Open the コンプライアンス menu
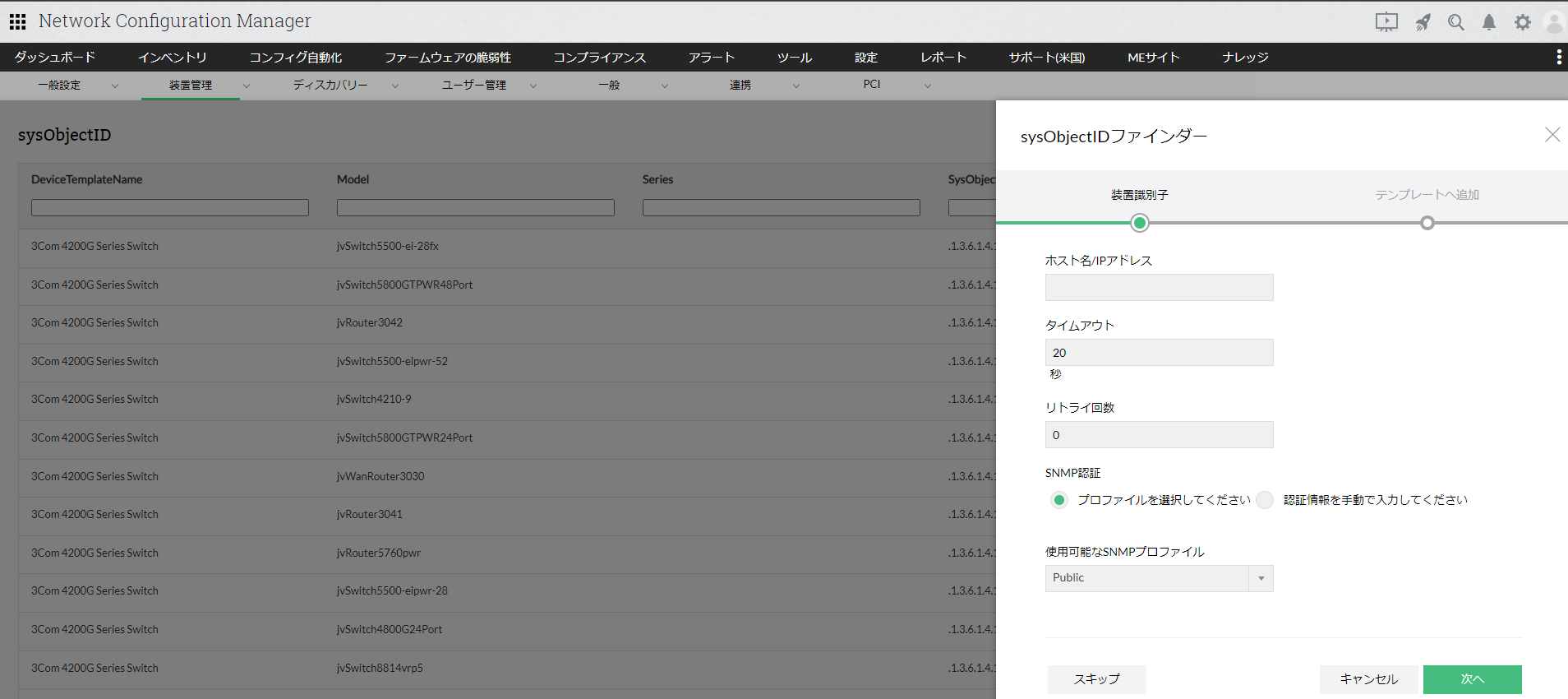The width and height of the screenshot is (1568, 699). pyautogui.click(x=600, y=57)
